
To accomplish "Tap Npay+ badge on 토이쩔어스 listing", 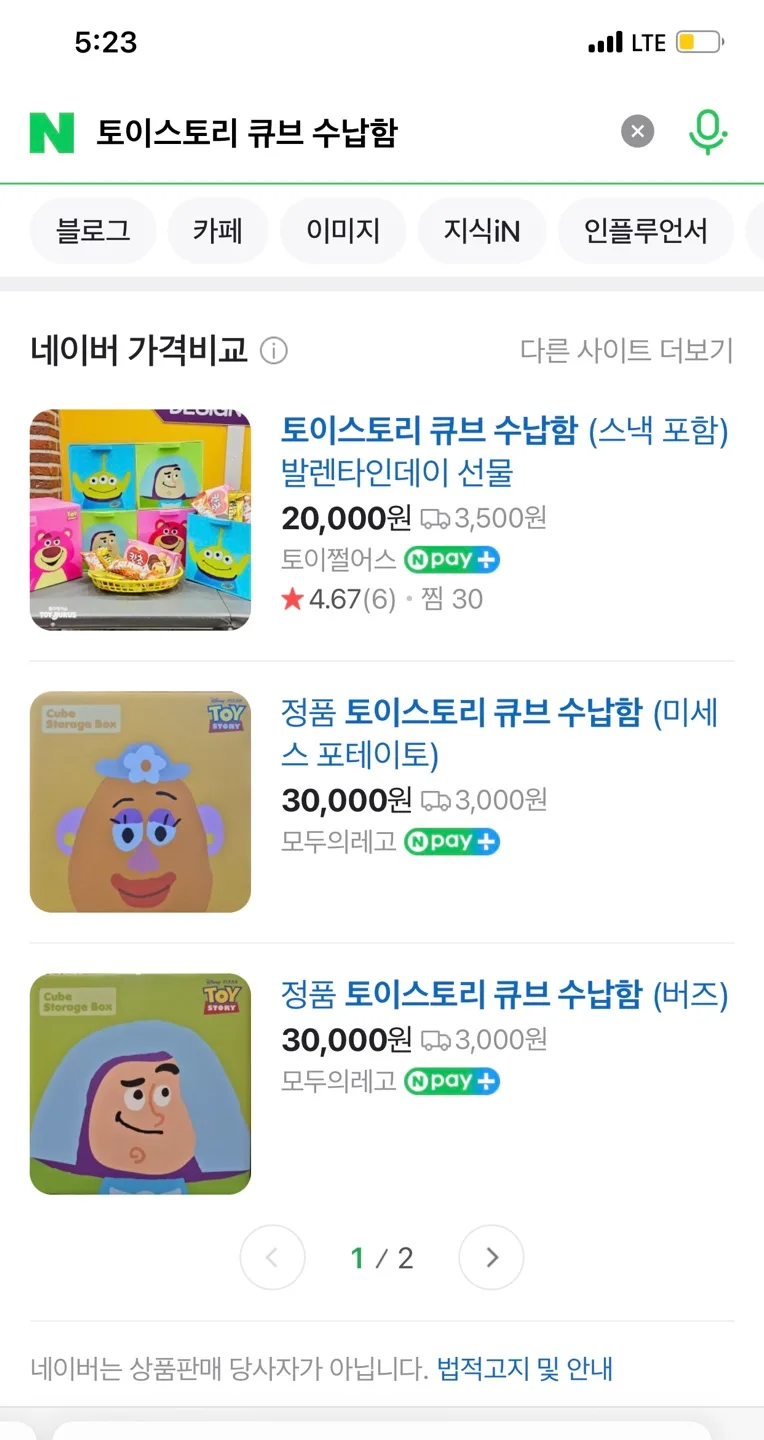I will coord(452,560).
